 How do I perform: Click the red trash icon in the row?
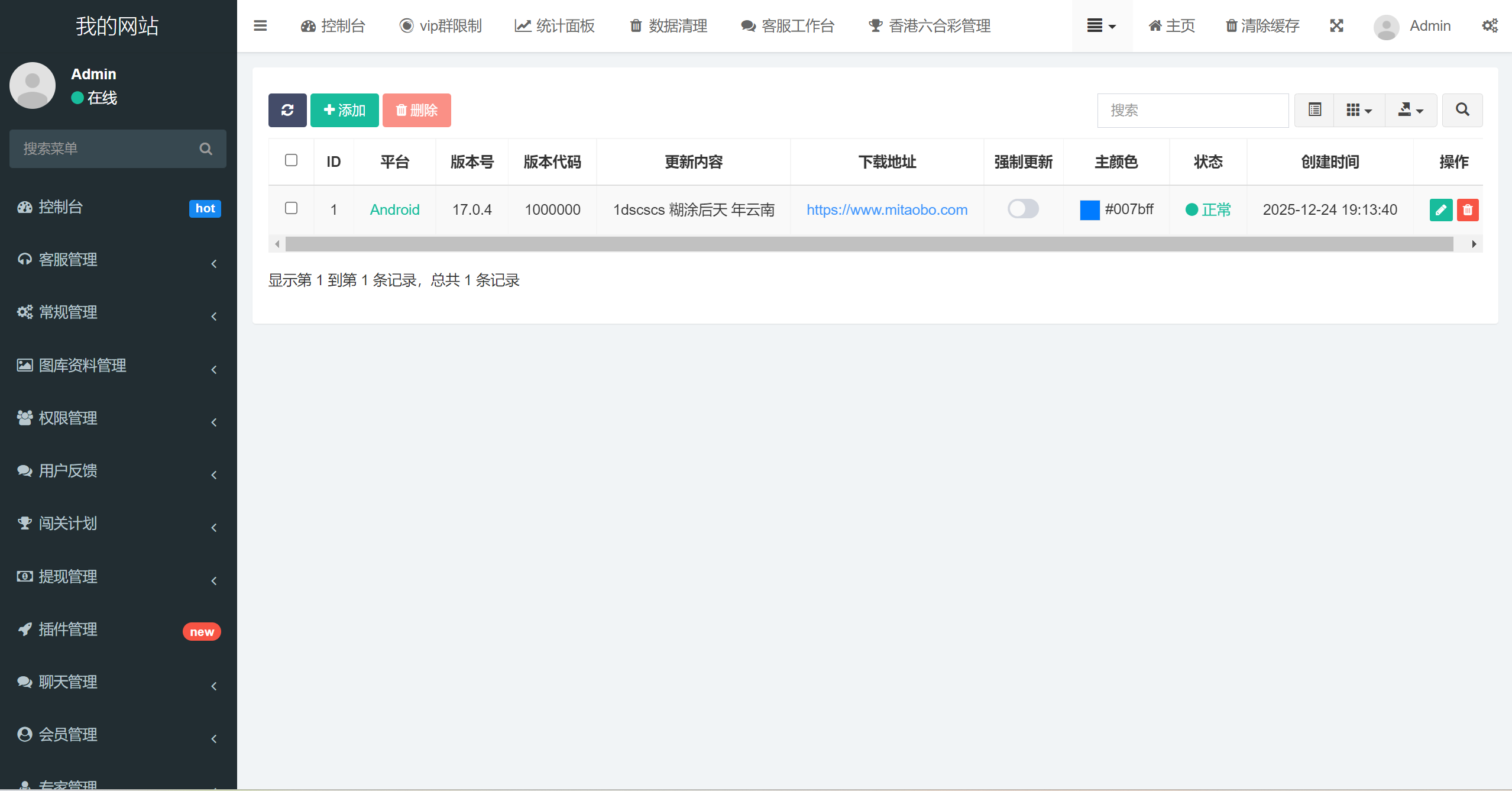point(1467,210)
